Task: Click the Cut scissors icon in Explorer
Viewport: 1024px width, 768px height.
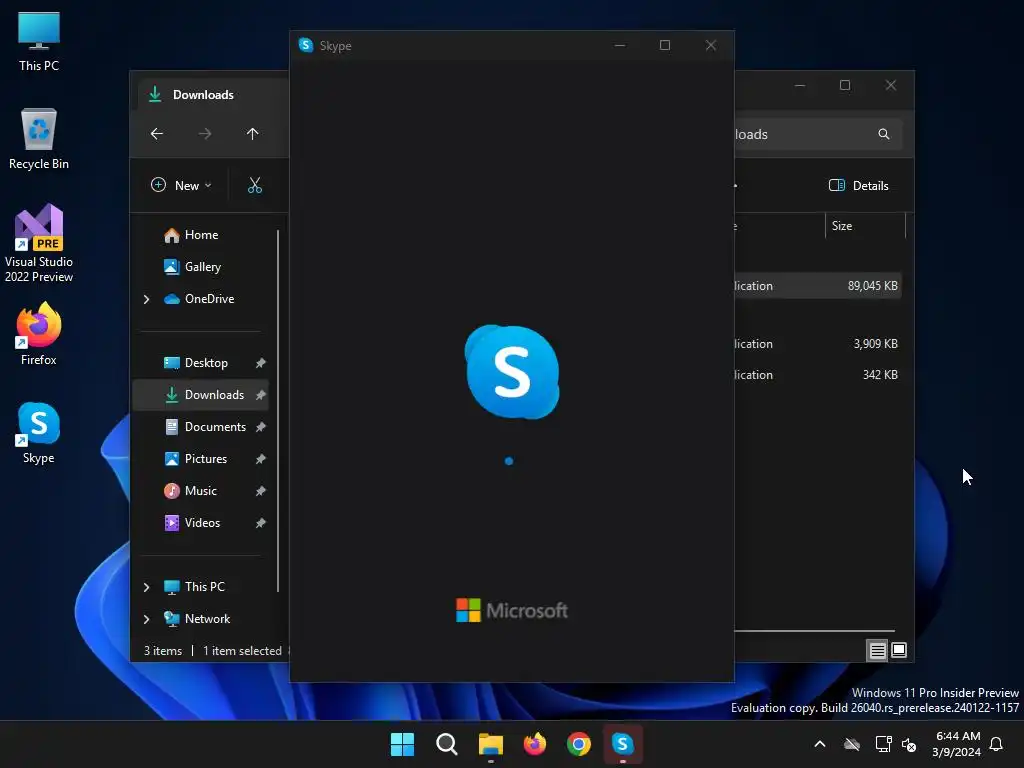Action: (x=255, y=185)
